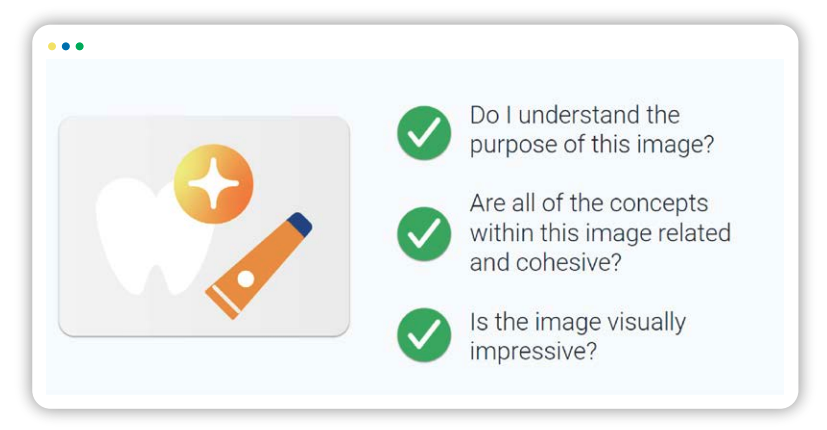Click the word "impressive?" in third question

pos(533,351)
